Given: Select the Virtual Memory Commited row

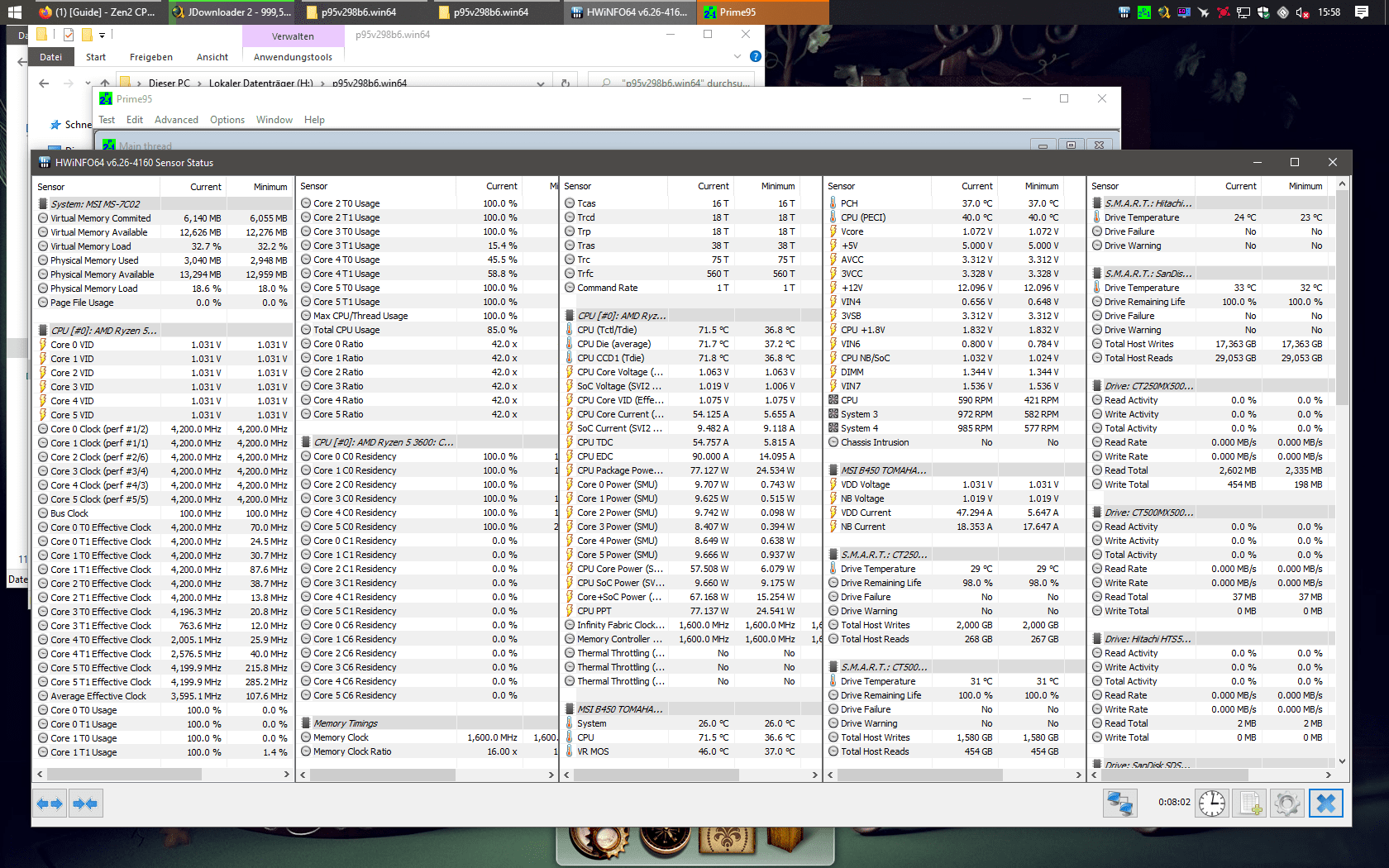Looking at the screenshot, I should [163, 218].
